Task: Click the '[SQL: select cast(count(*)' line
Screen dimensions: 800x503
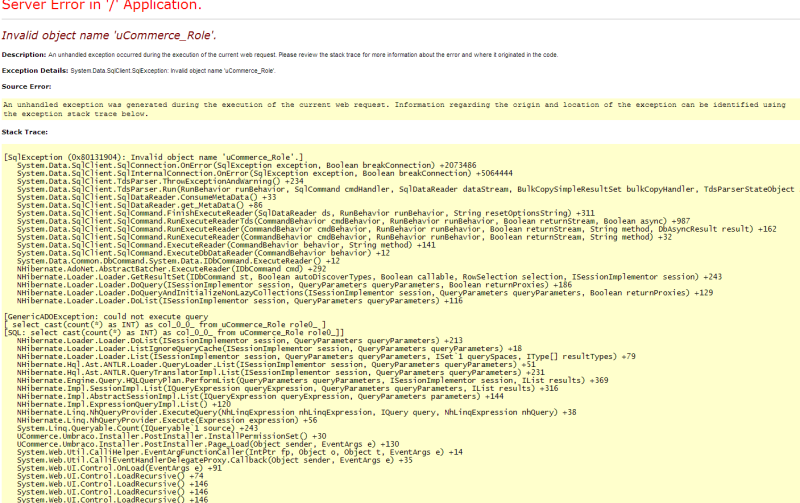Action: (x=174, y=333)
